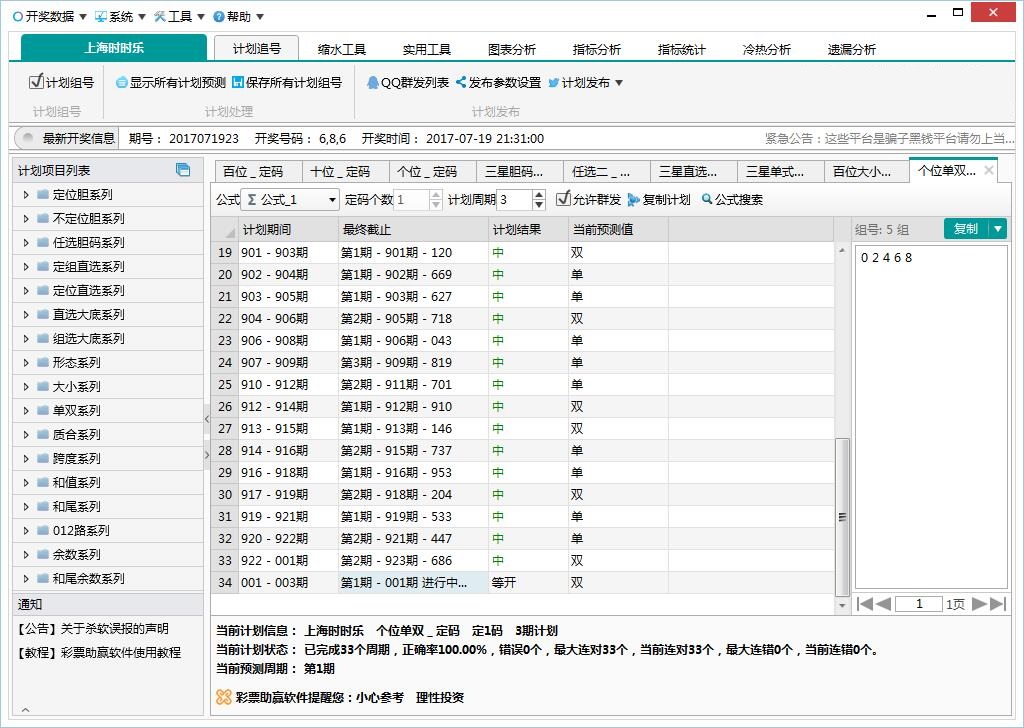点击发布参数设置的分享图标
This screenshot has width=1024, height=728.
pos(461,82)
